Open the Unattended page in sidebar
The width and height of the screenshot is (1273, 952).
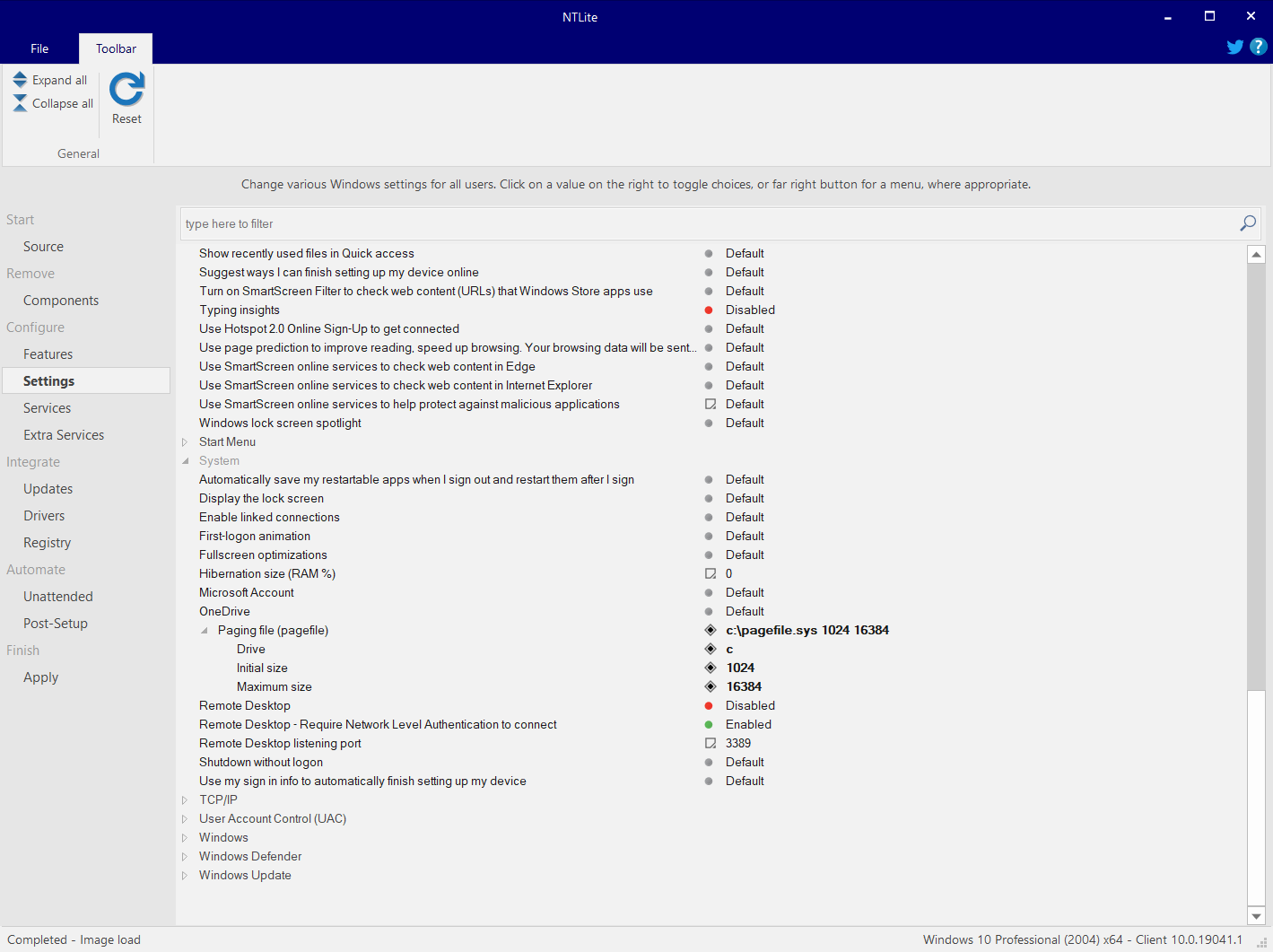pyautogui.click(x=58, y=597)
